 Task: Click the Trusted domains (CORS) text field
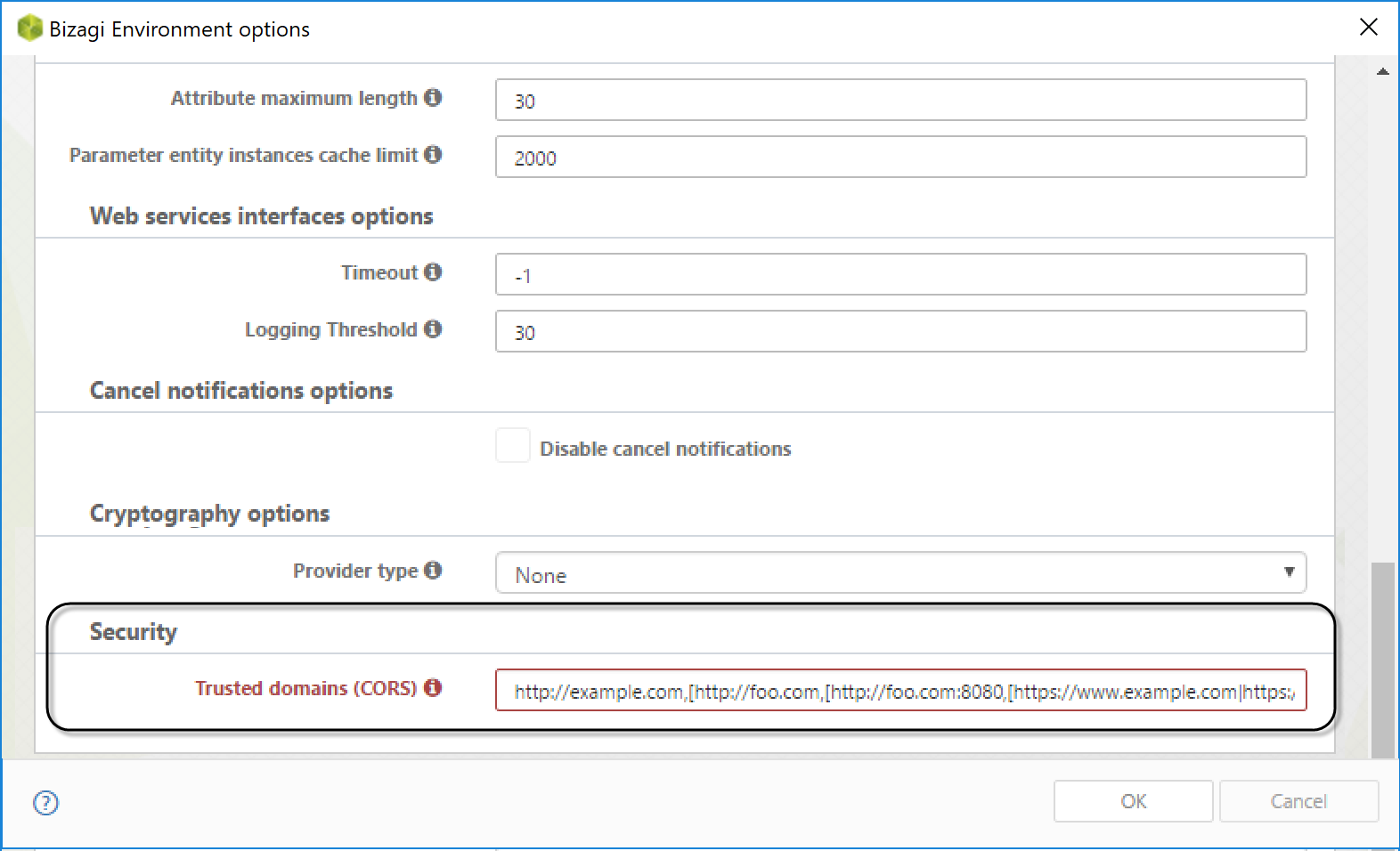pos(901,690)
